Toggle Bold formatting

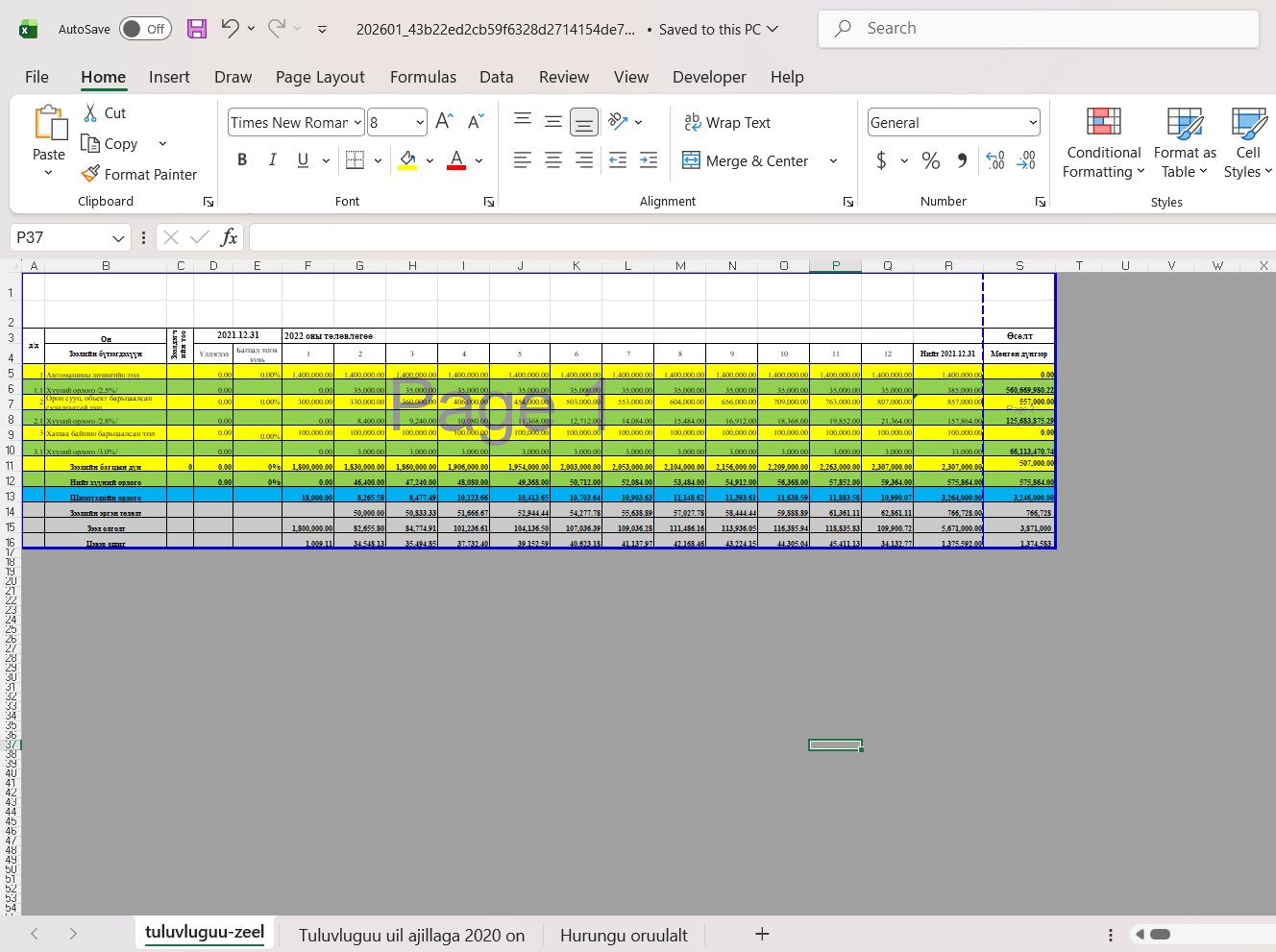pos(242,160)
